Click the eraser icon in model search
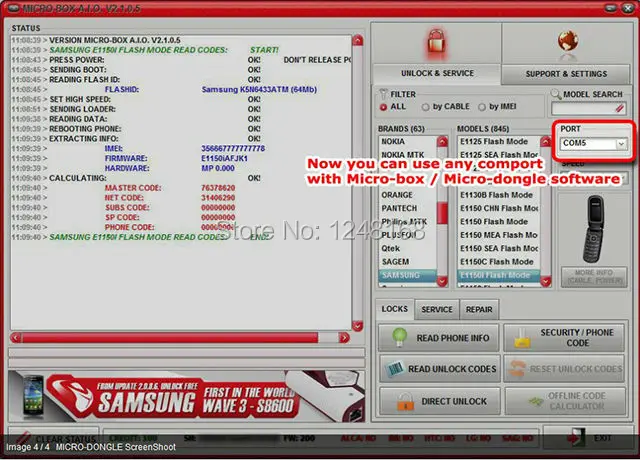The width and height of the screenshot is (640, 460). click(x=620, y=109)
